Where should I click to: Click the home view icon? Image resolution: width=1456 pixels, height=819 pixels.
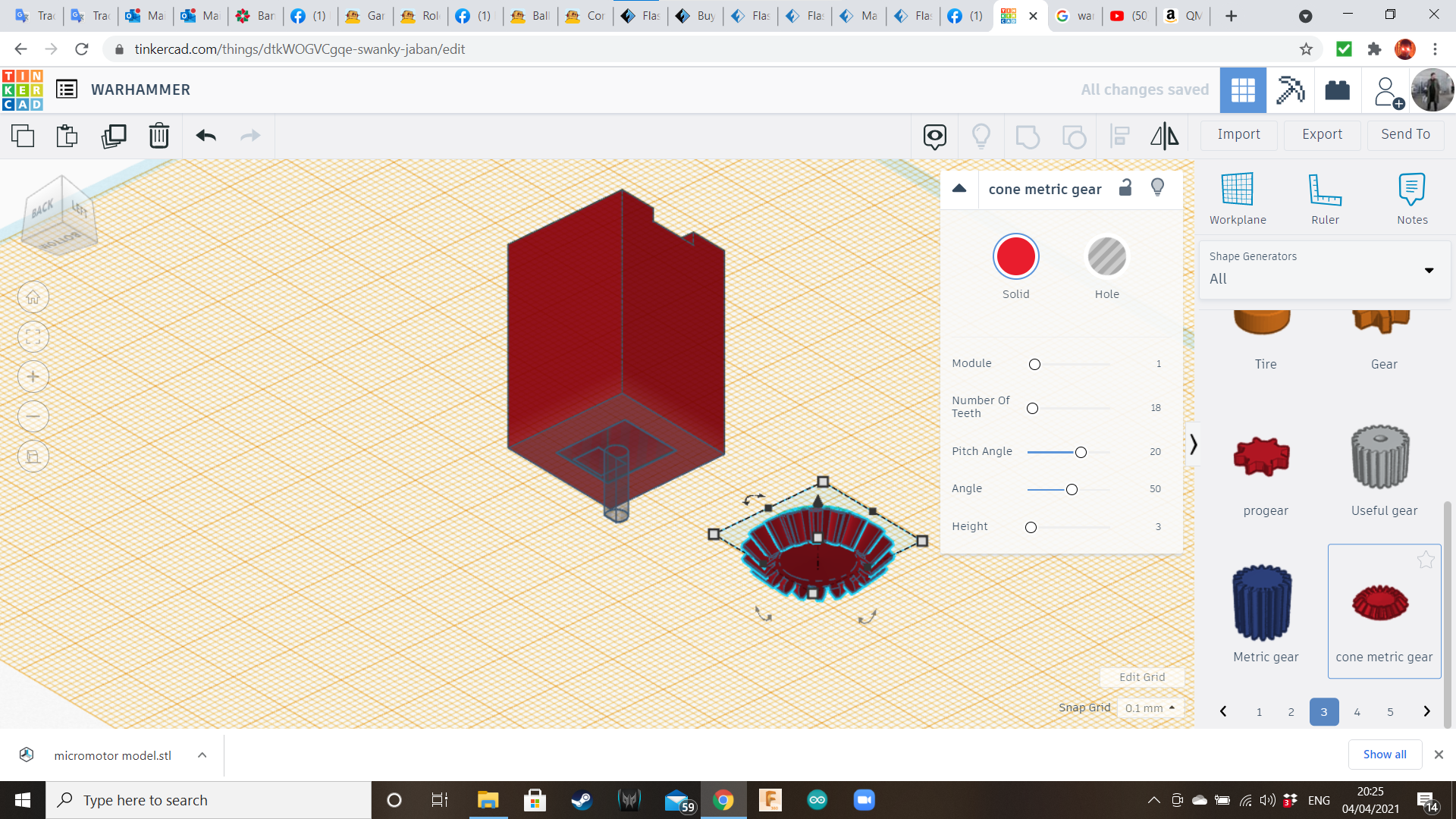tap(33, 297)
